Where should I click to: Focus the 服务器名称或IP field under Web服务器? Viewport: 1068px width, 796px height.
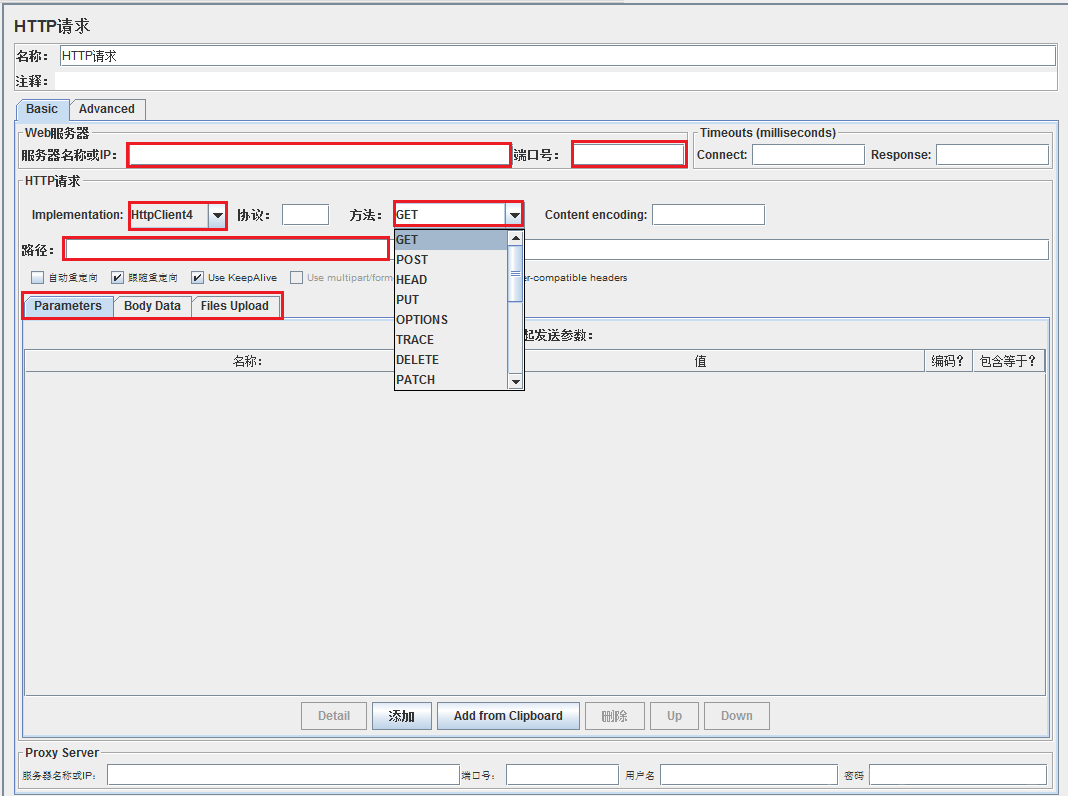click(319, 155)
